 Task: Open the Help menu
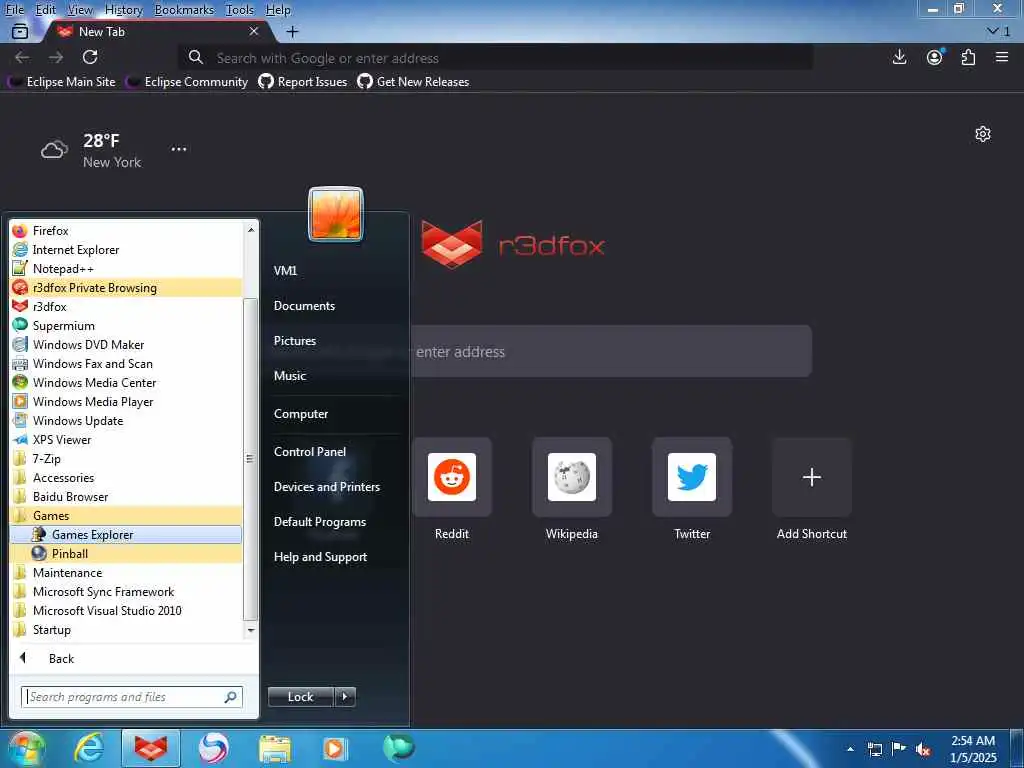click(278, 10)
